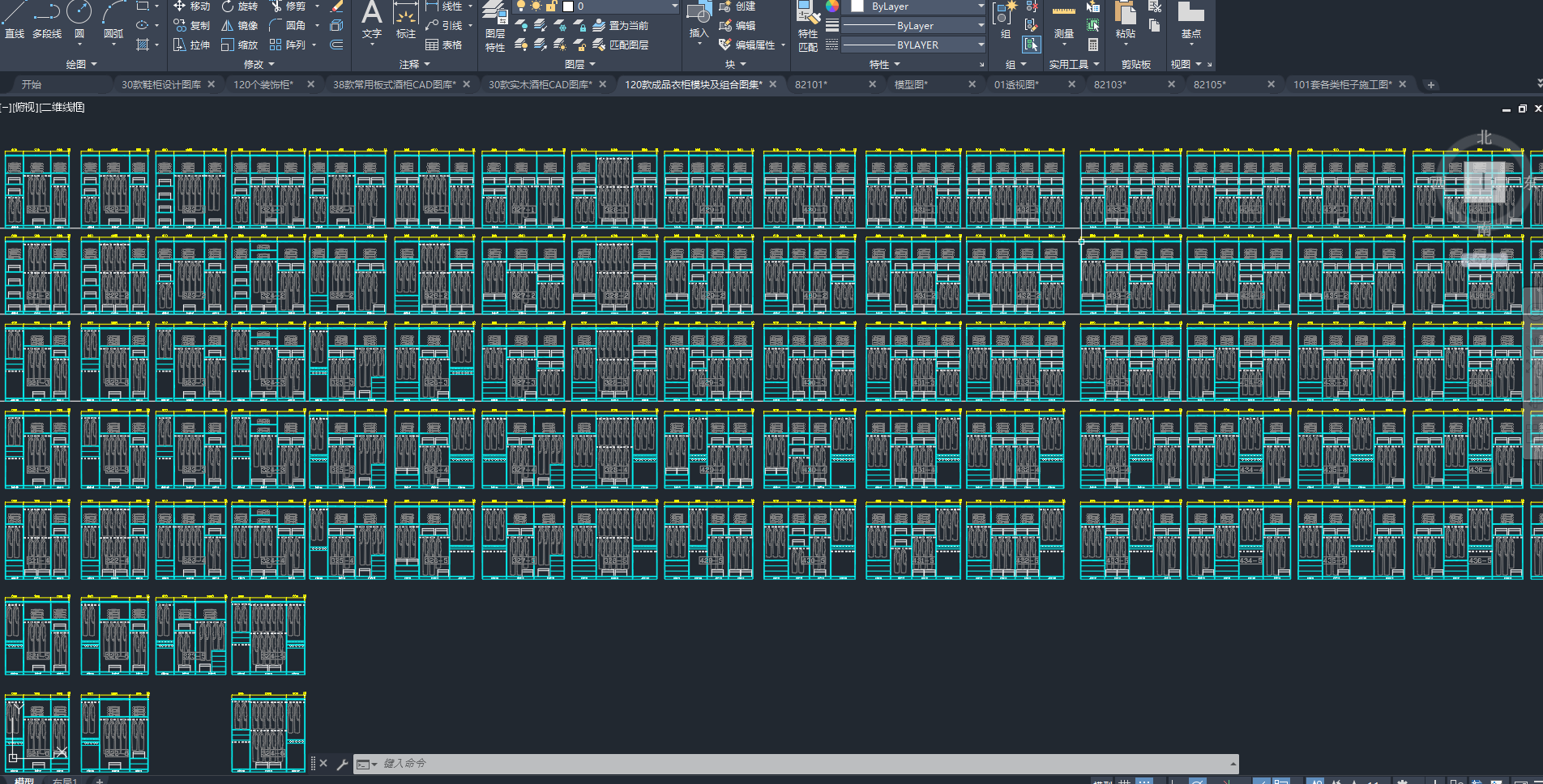Image resolution: width=1543 pixels, height=784 pixels.
Task: Expand the 修改 (Modify) panel
Action: (x=259, y=65)
